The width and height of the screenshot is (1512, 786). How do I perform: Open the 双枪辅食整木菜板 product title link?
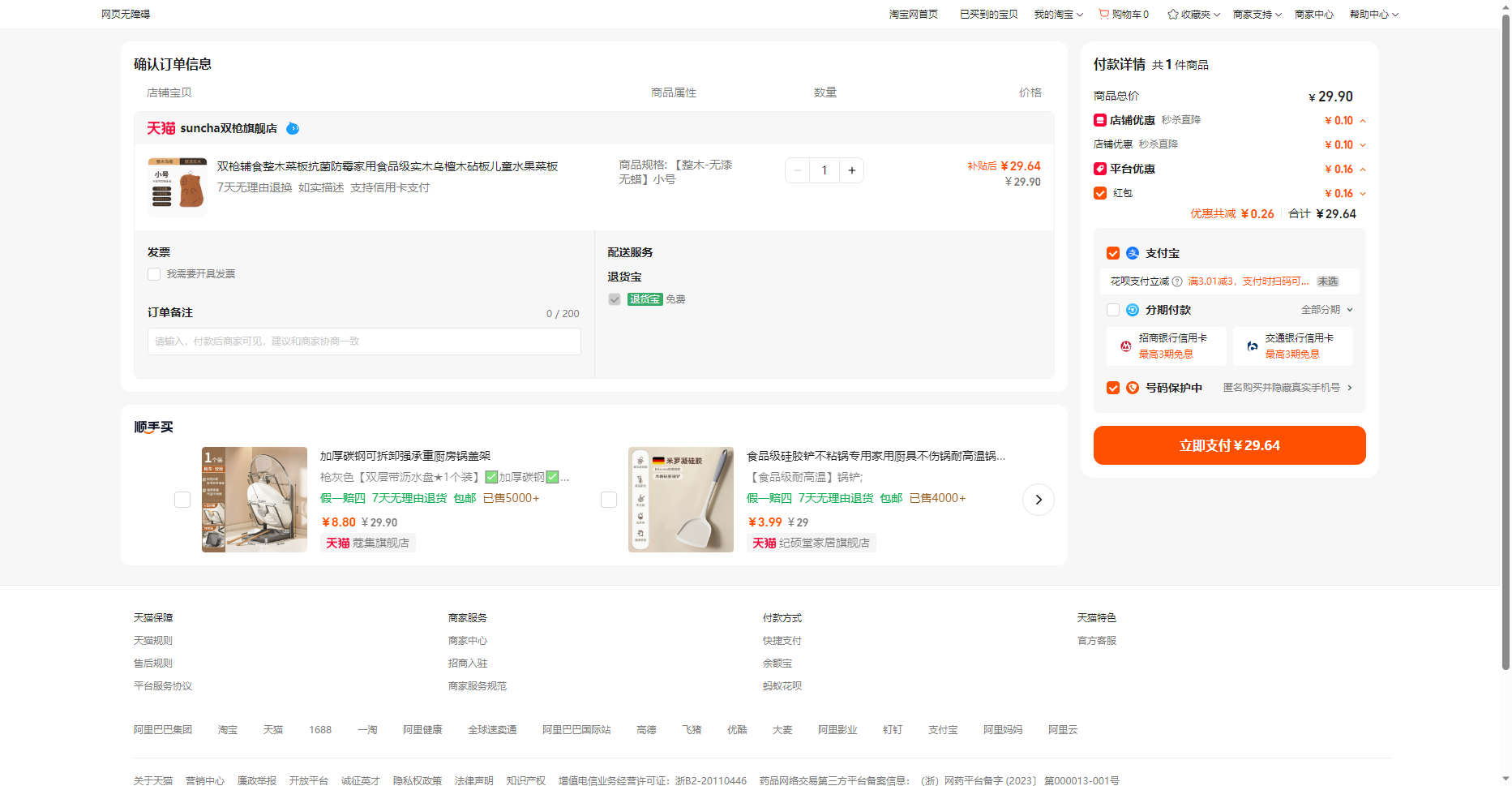[388, 166]
